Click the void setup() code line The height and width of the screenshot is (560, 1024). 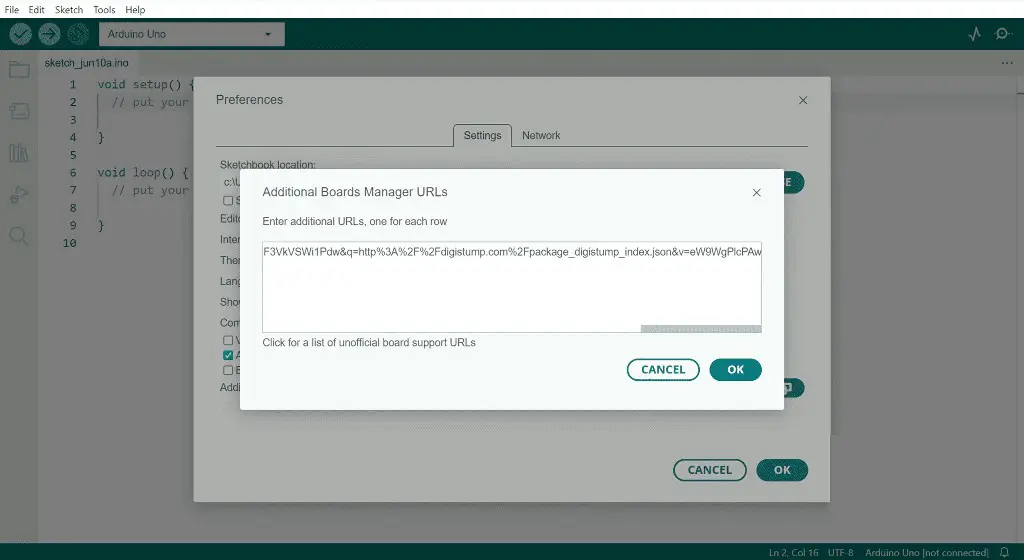[146, 85]
